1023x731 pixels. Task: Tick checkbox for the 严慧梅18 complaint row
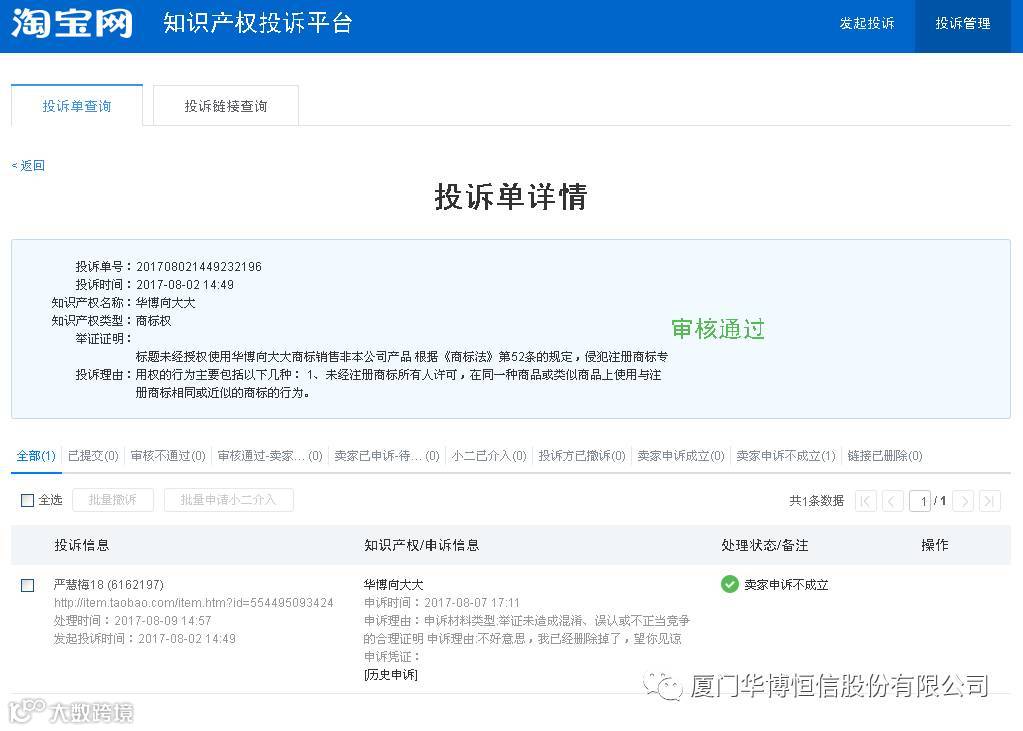pyautogui.click(x=27, y=585)
